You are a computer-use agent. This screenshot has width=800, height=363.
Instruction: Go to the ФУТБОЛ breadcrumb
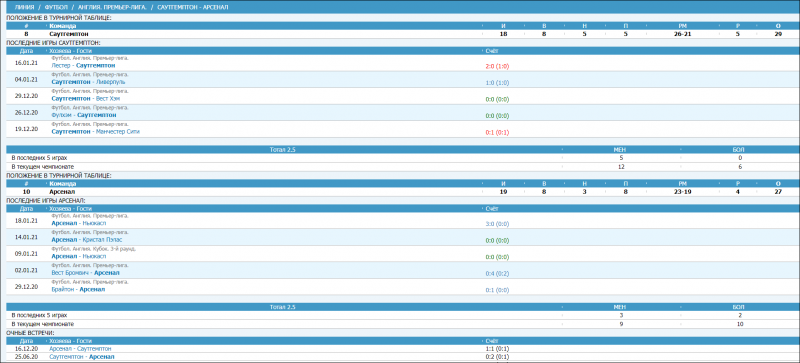coord(56,8)
